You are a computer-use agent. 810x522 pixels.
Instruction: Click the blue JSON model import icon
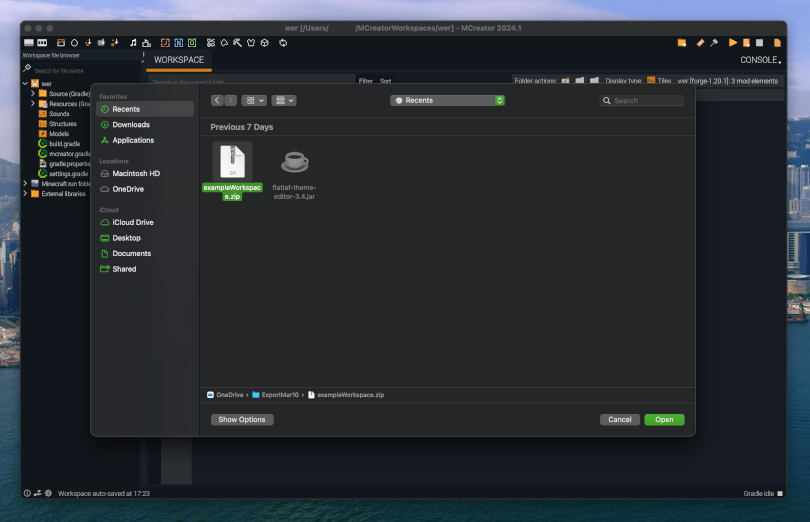tap(178, 43)
